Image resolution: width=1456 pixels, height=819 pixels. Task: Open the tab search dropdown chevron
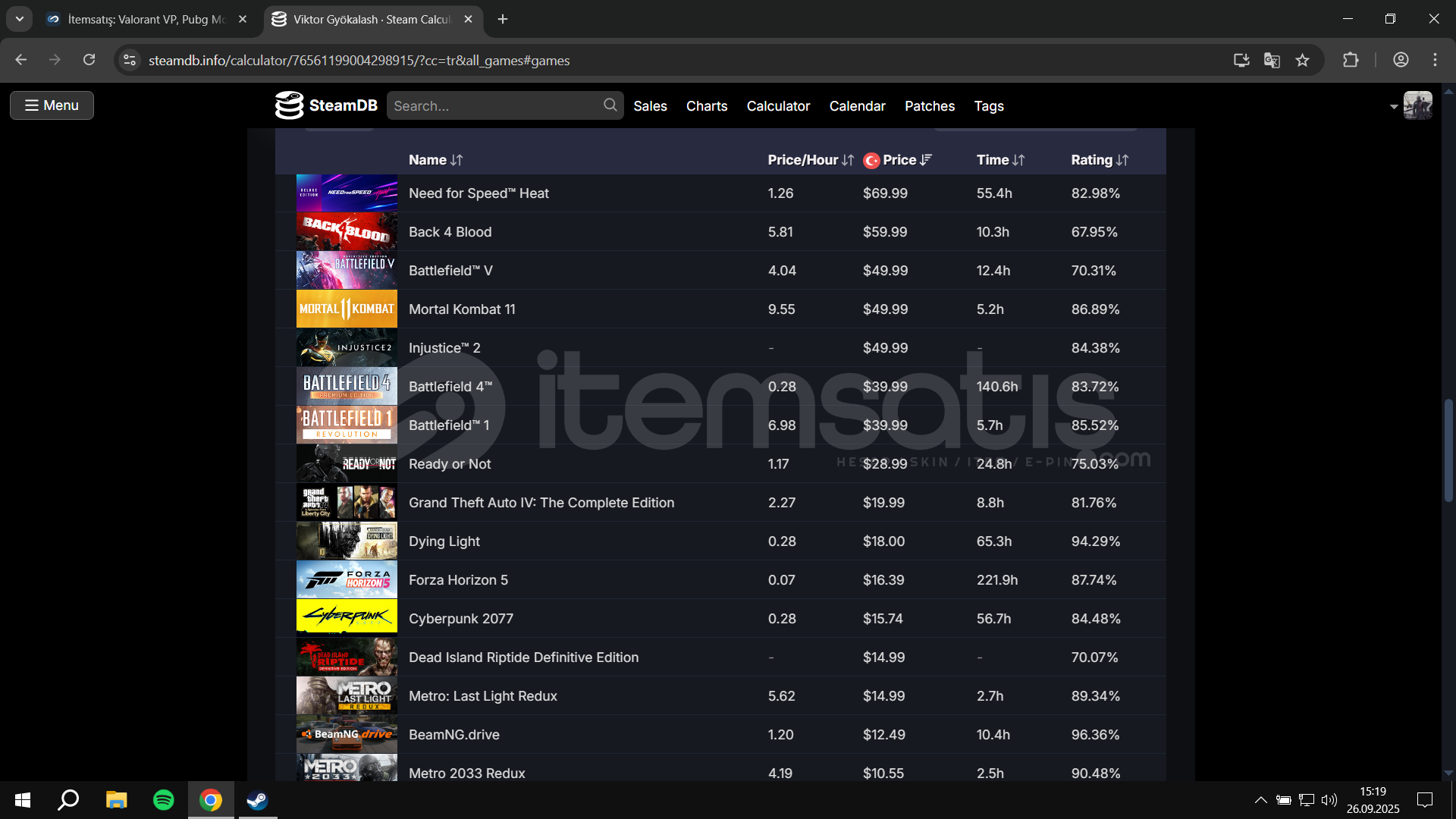click(20, 19)
